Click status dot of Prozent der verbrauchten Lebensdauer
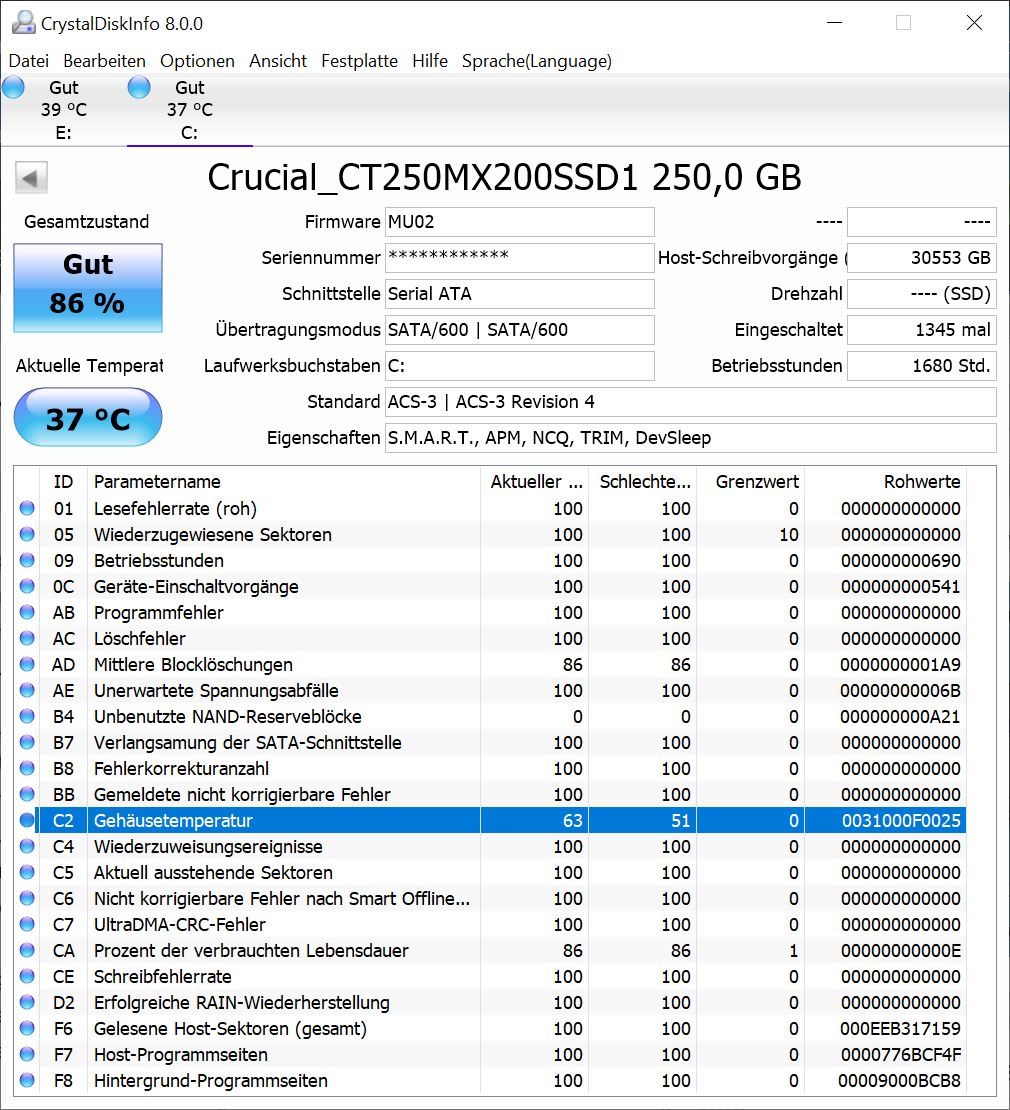 (x=27, y=950)
